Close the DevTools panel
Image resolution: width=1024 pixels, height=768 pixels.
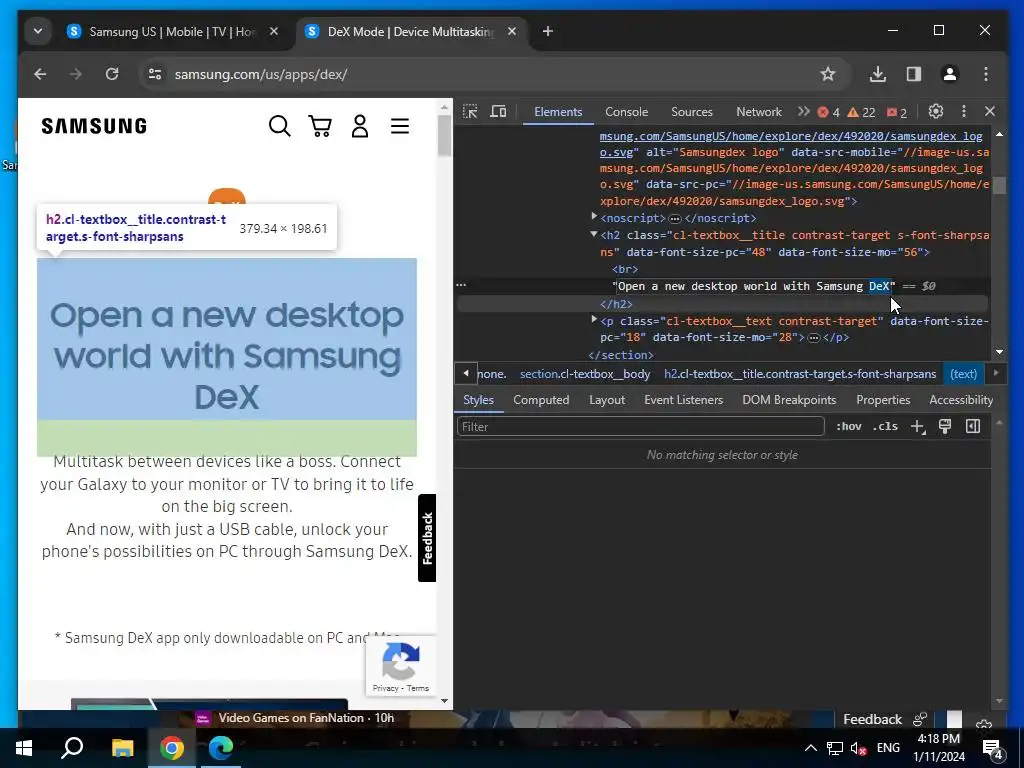click(x=990, y=112)
